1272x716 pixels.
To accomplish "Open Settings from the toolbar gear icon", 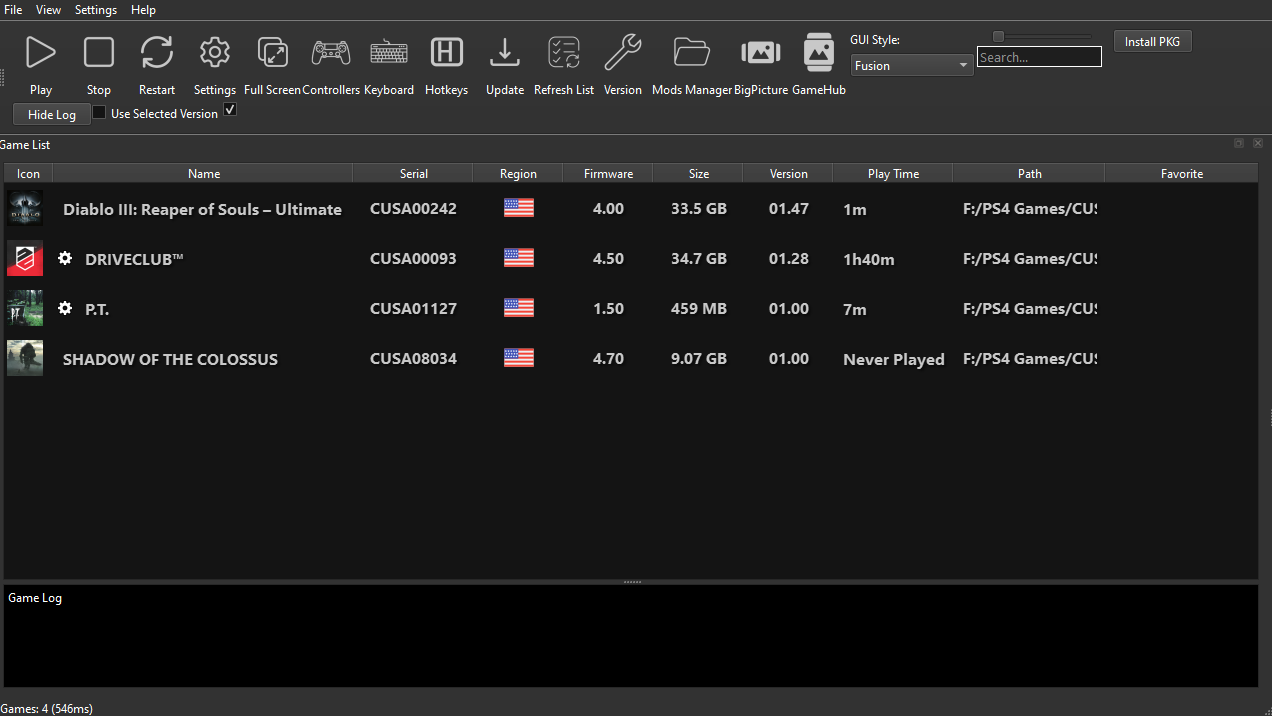I will (x=215, y=52).
